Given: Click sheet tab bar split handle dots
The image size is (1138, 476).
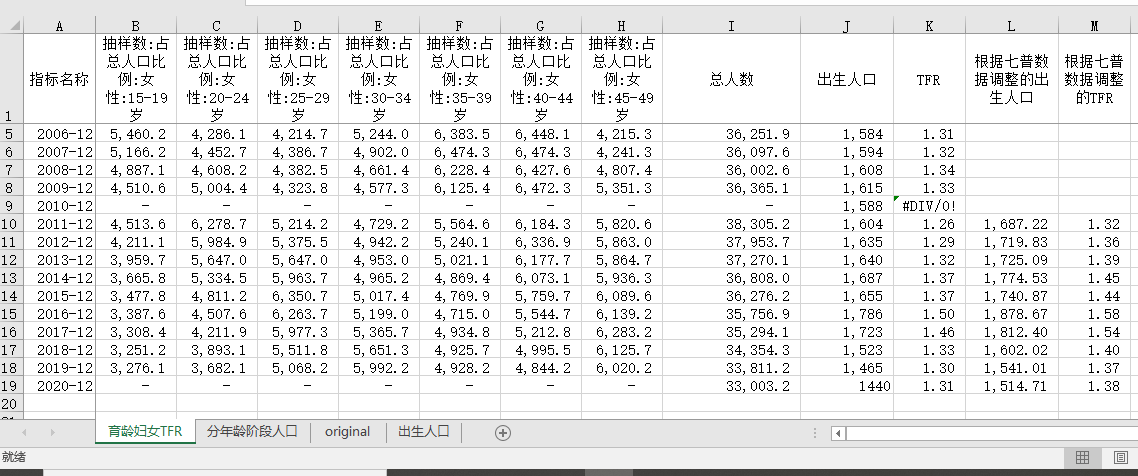Looking at the screenshot, I should pyautogui.click(x=815, y=432).
